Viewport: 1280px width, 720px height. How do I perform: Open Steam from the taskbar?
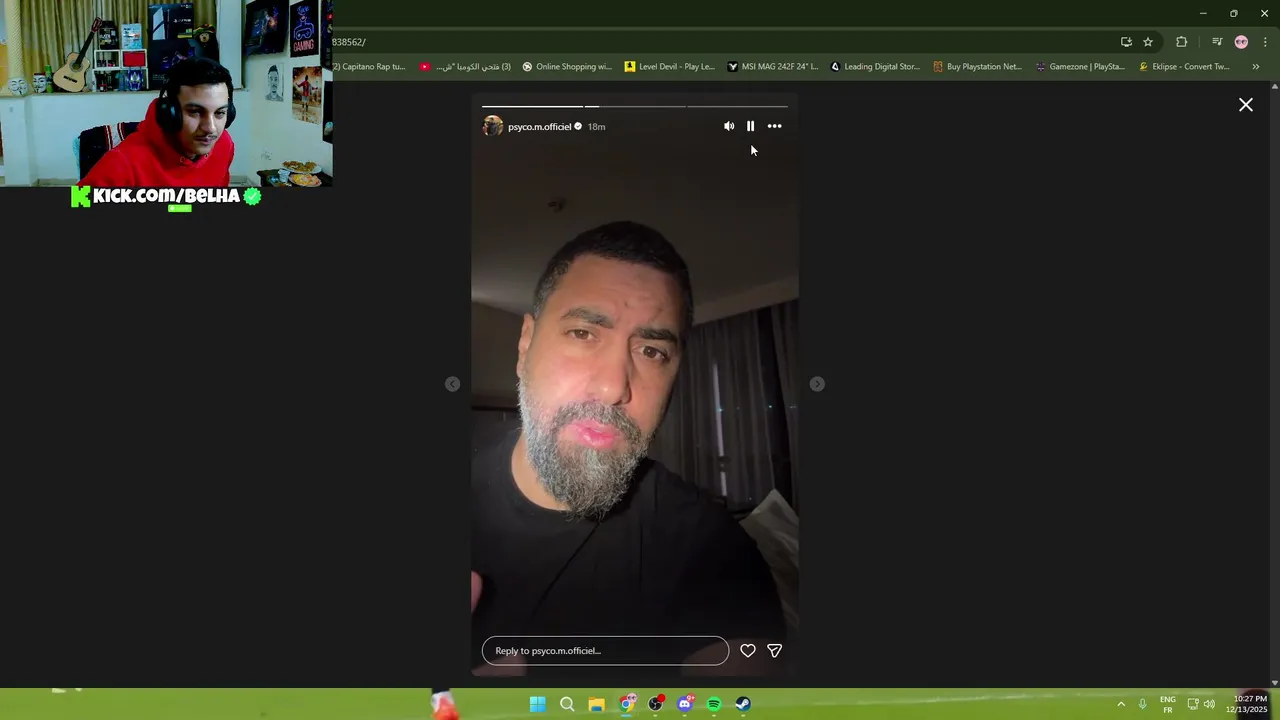[x=743, y=704]
